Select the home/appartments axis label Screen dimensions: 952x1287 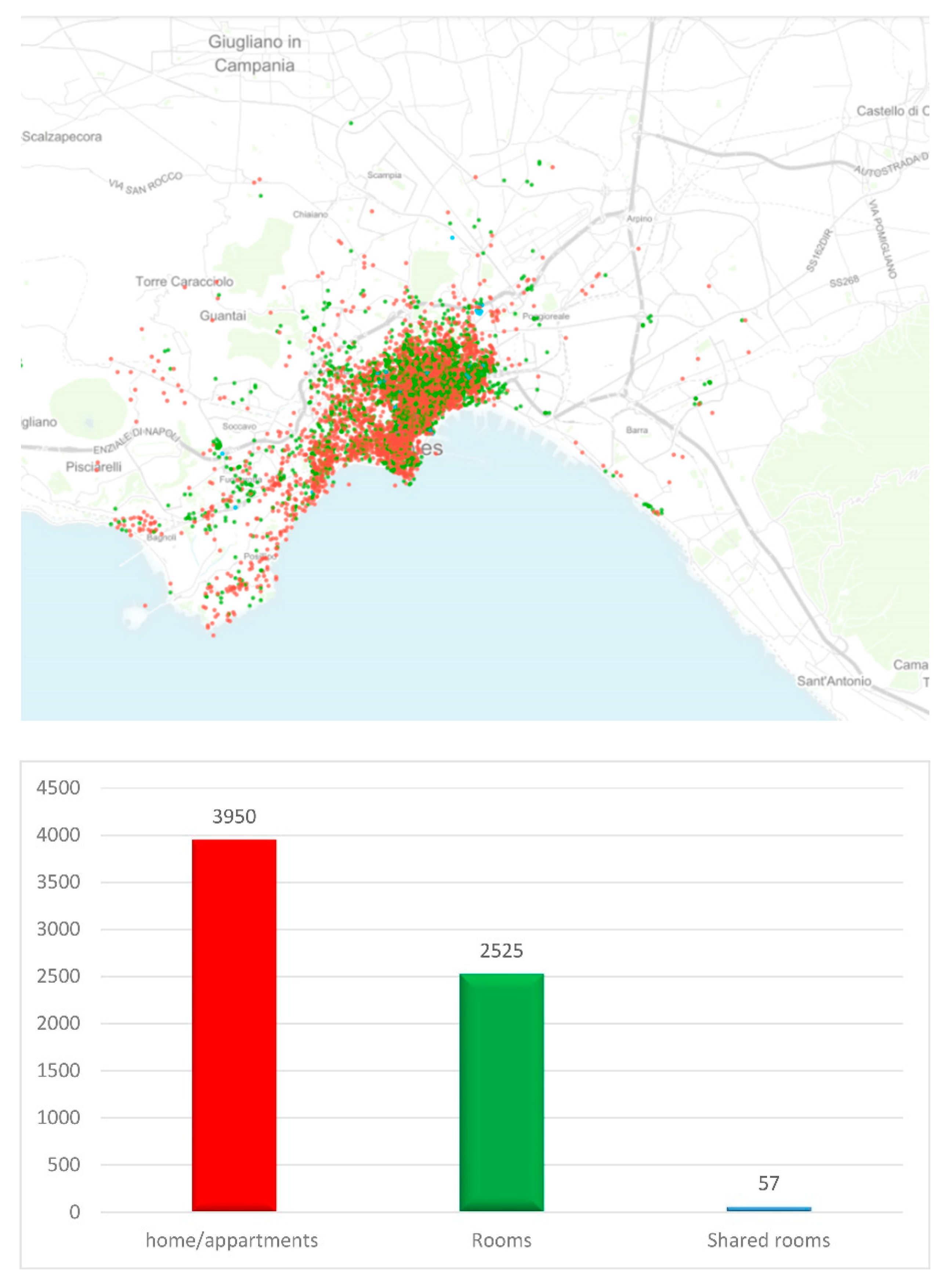click(232, 1240)
